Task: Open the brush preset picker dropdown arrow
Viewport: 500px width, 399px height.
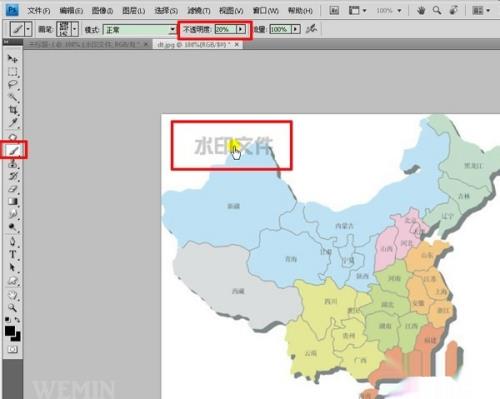Action: [x=75, y=29]
